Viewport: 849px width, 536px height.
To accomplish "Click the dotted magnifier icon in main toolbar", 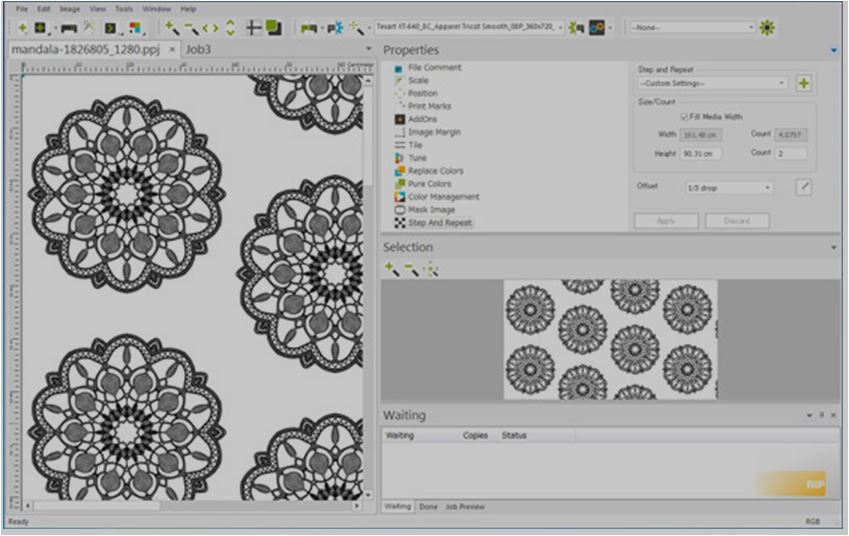I will coord(357,28).
